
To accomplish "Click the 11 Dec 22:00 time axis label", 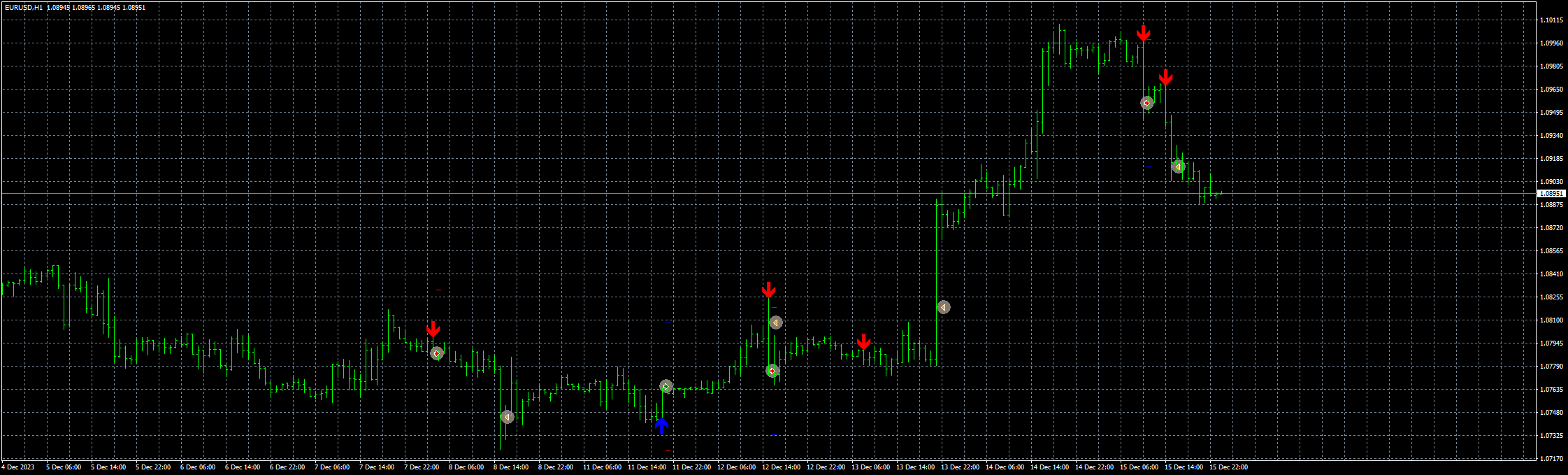I will 691,467.
